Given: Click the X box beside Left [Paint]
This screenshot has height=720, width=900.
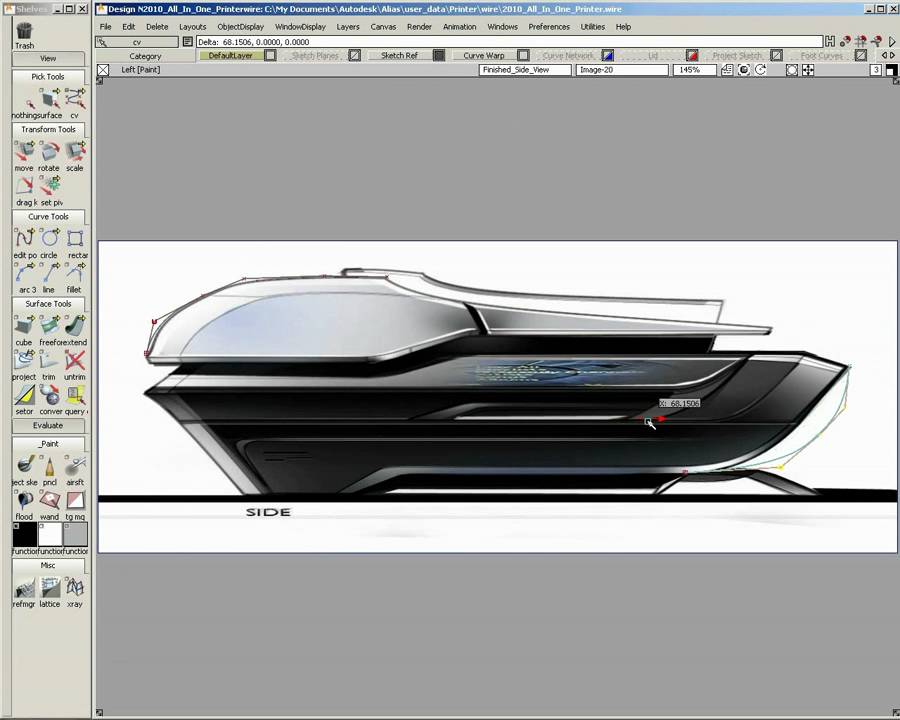Looking at the screenshot, I should click(103, 70).
